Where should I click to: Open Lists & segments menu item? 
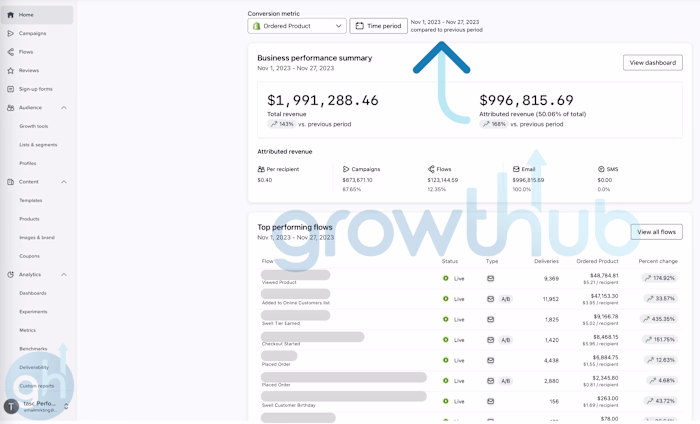click(x=38, y=145)
